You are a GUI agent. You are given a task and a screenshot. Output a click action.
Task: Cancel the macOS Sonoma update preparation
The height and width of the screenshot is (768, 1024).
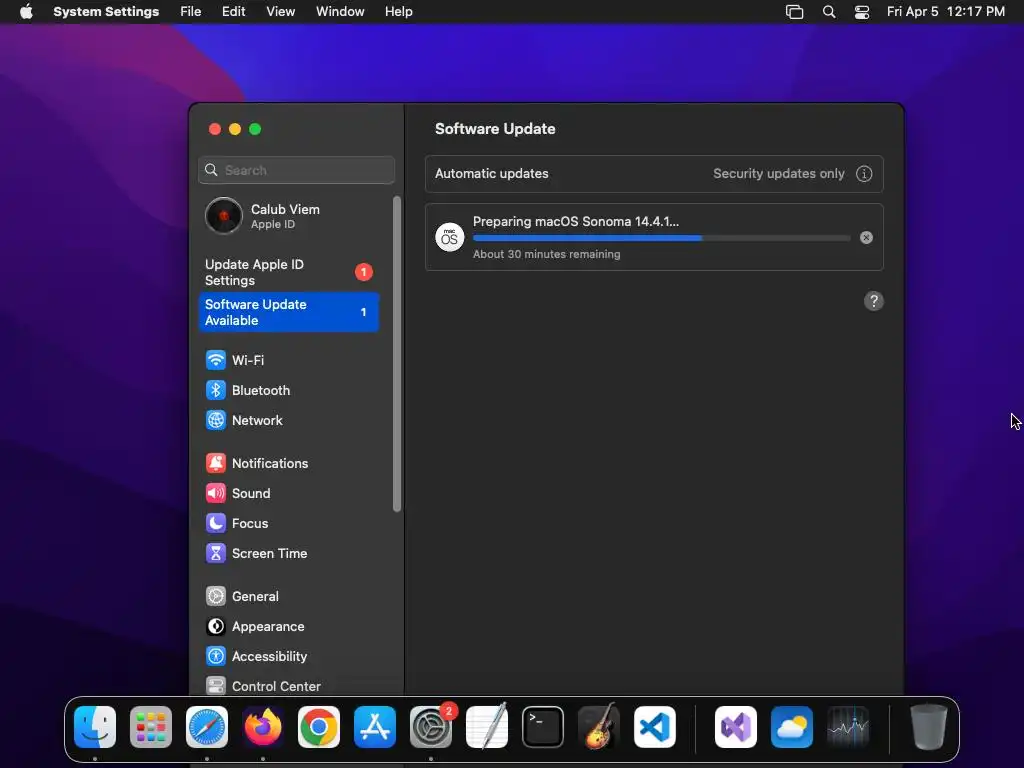click(x=866, y=238)
